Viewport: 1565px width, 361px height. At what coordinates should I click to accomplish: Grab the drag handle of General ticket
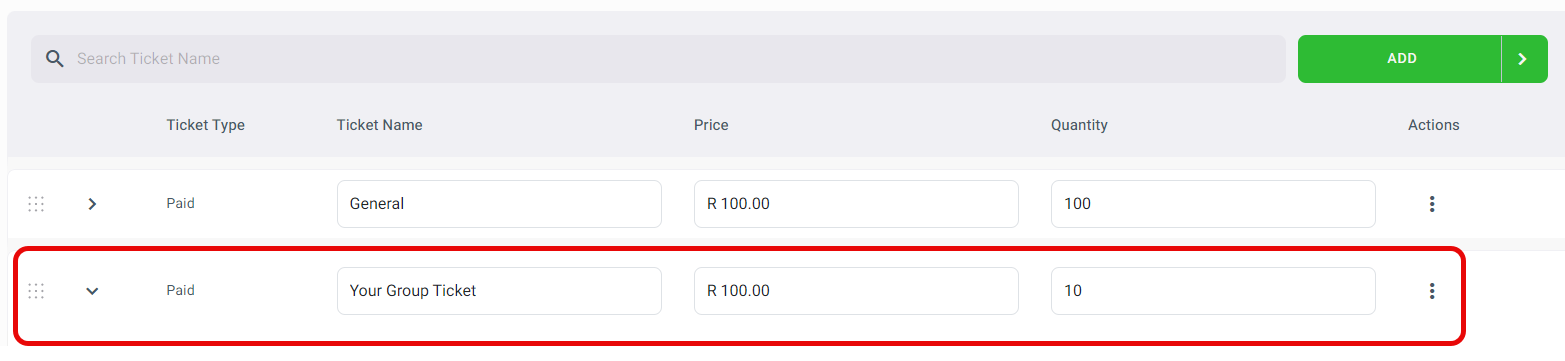click(36, 204)
